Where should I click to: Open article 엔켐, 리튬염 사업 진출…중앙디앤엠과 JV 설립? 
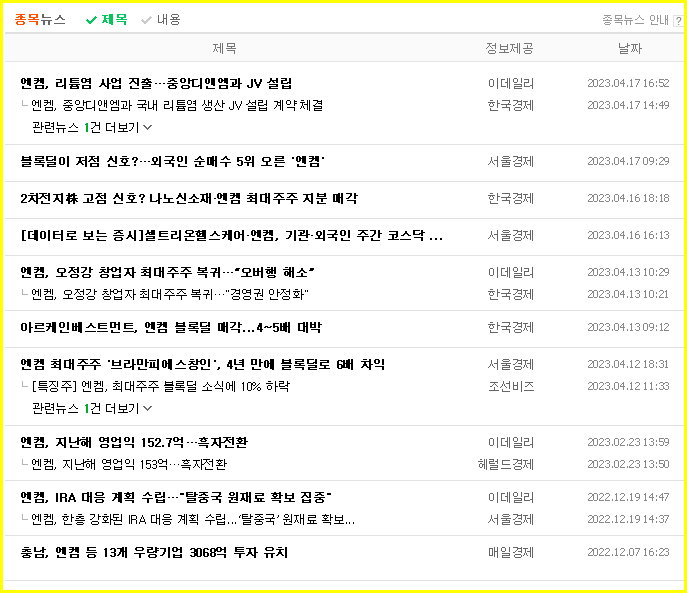156,83
